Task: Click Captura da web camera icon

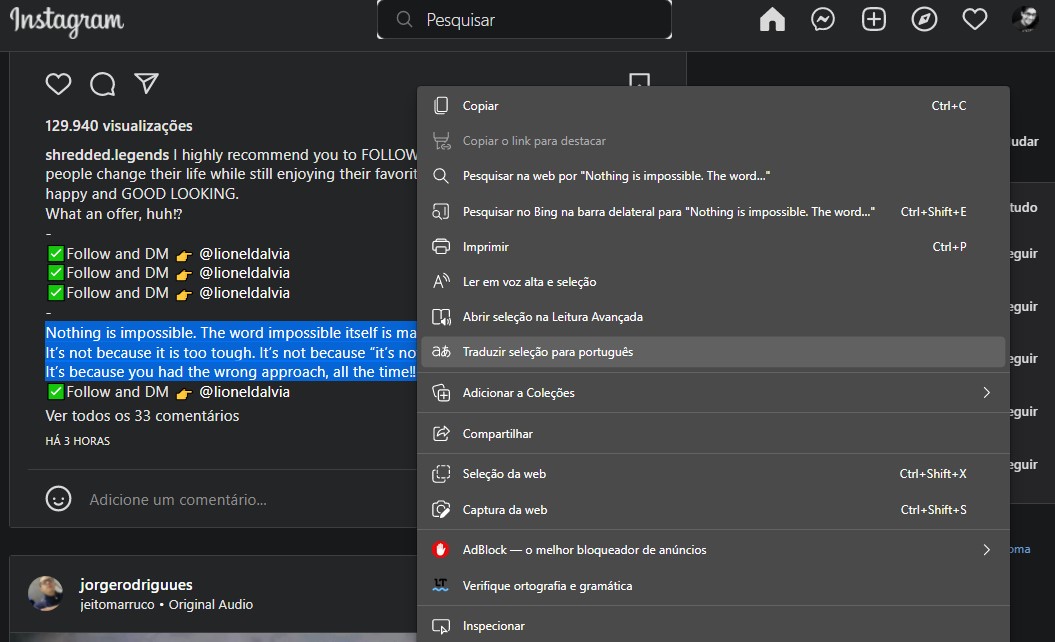Action: coord(441,510)
